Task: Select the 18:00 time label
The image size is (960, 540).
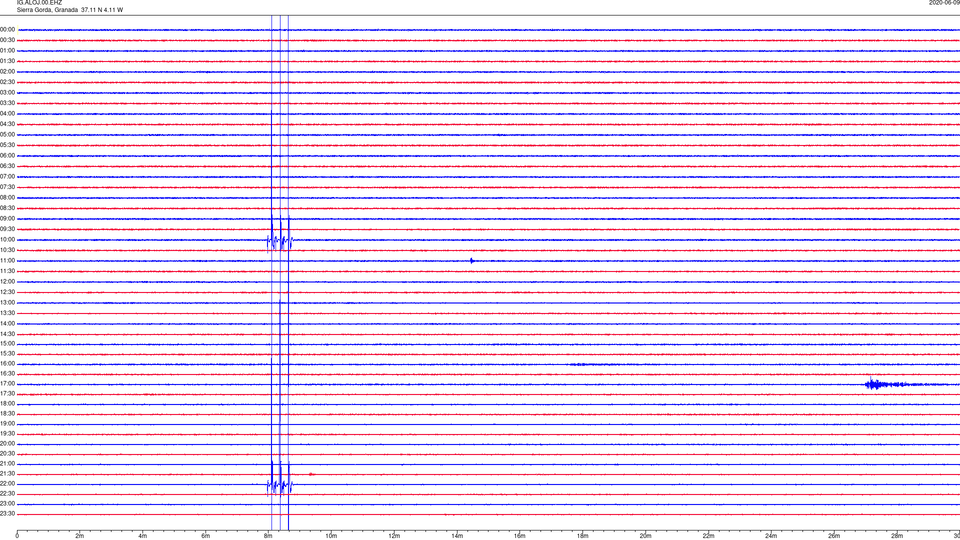Action: (8, 404)
